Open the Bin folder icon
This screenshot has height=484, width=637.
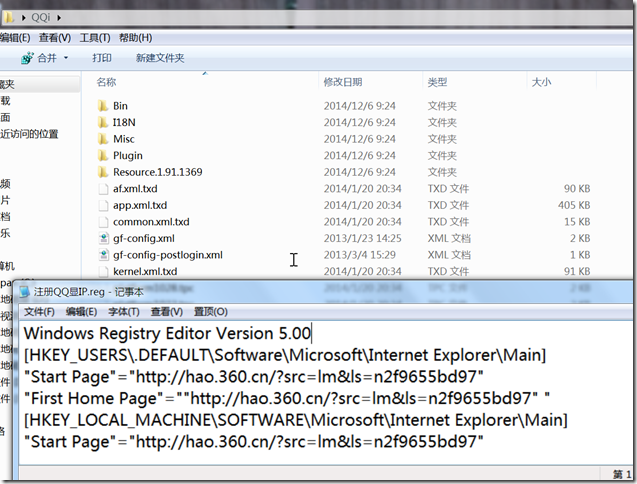(x=103, y=106)
